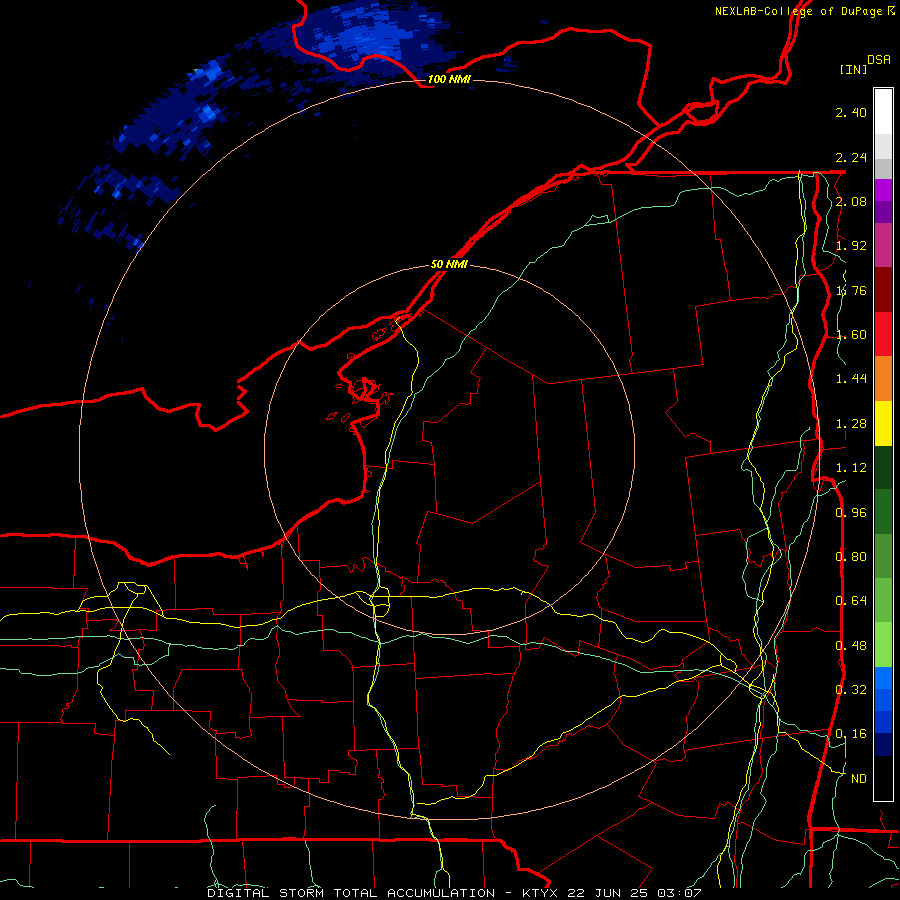Select the 0.64 legend value
The height and width of the screenshot is (900, 900).
[x=851, y=601]
